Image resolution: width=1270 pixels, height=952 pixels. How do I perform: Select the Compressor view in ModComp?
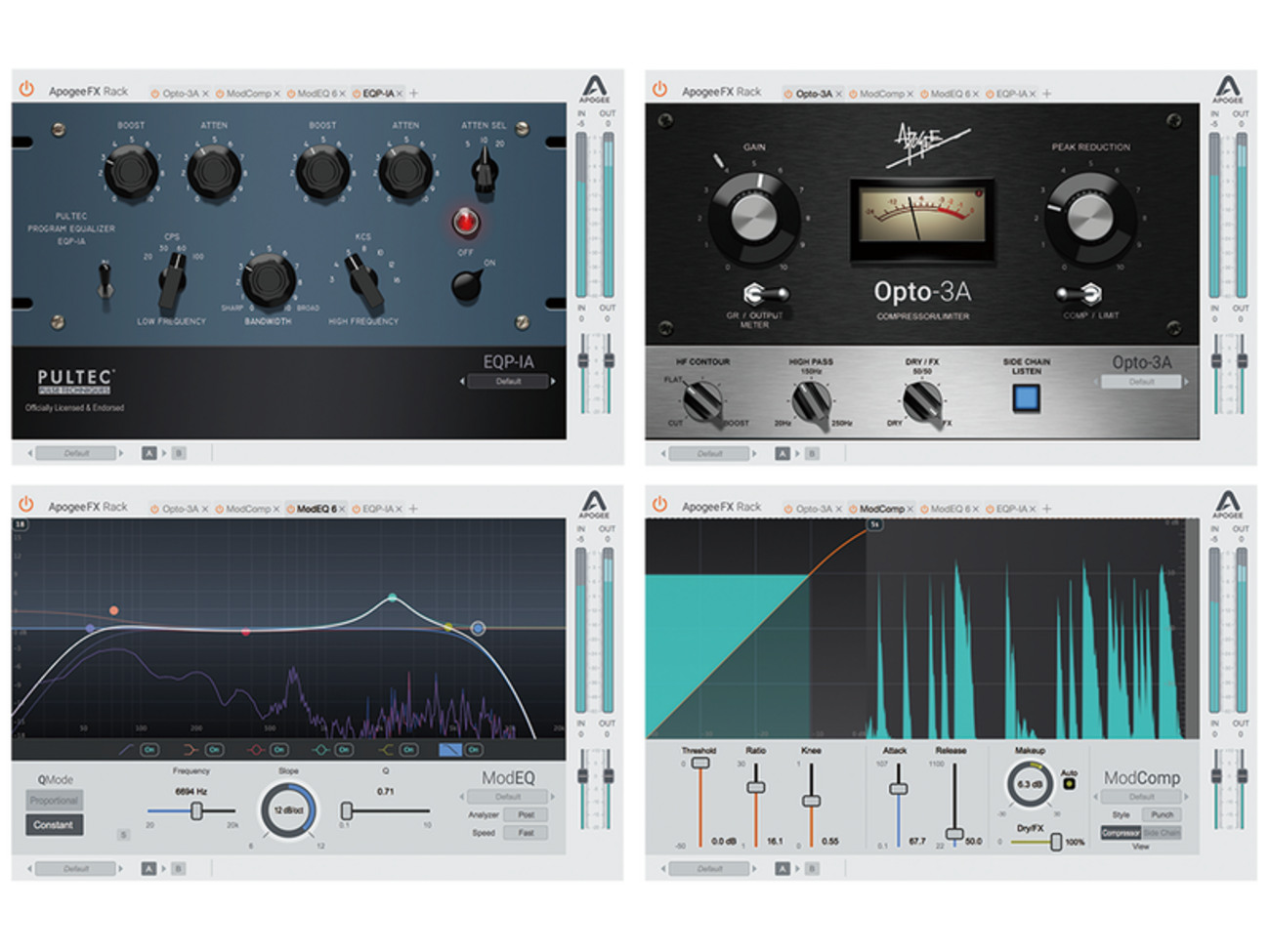pyautogui.click(x=1121, y=833)
